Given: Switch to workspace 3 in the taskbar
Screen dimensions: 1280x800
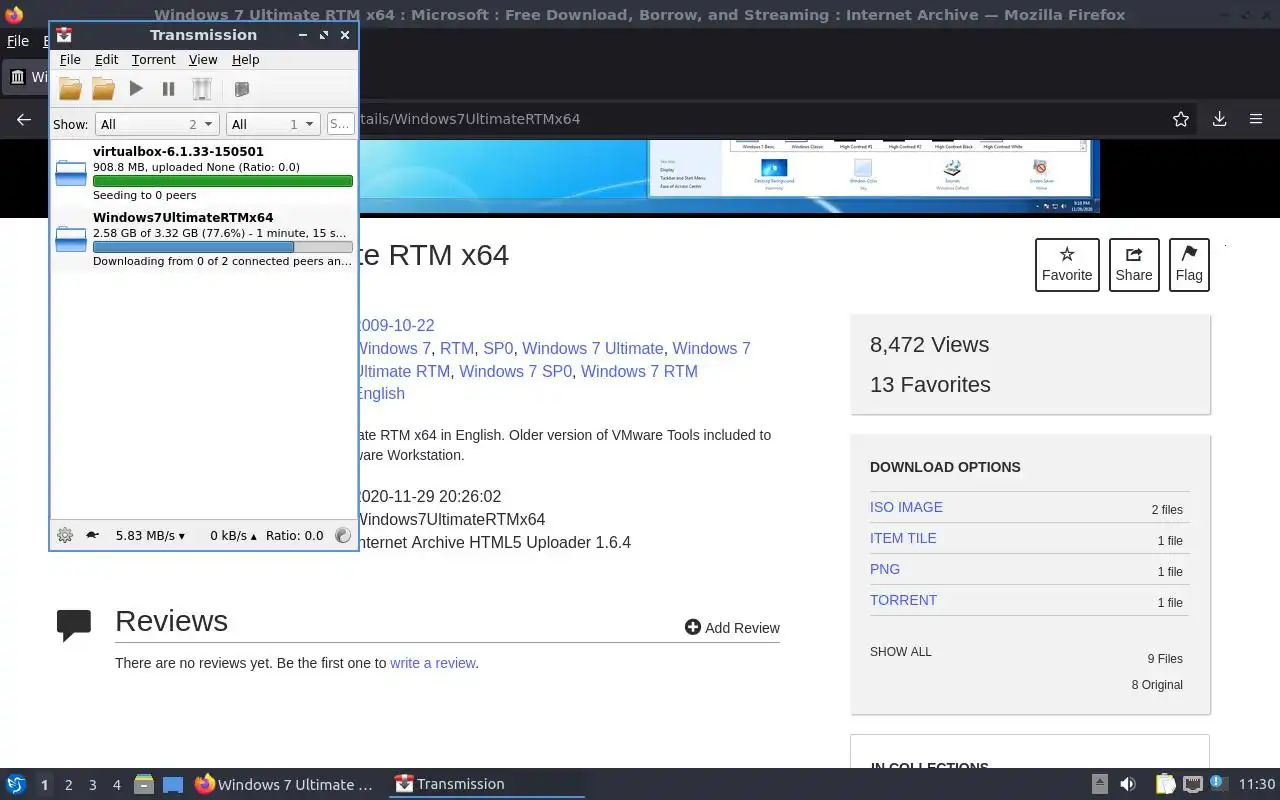Looking at the screenshot, I should click(92, 785).
